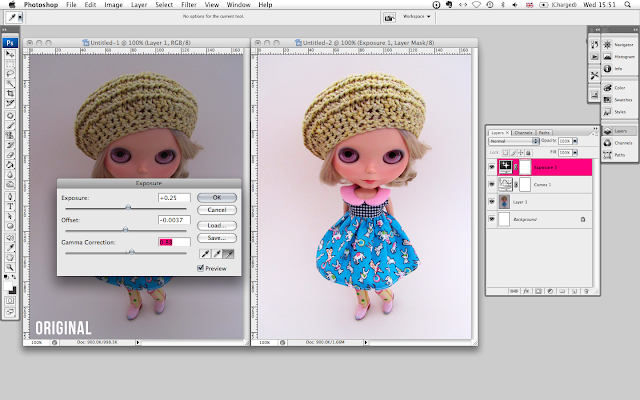Image resolution: width=640 pixels, height=400 pixels.
Task: Click the Gamma Correction value field
Action: point(172,242)
